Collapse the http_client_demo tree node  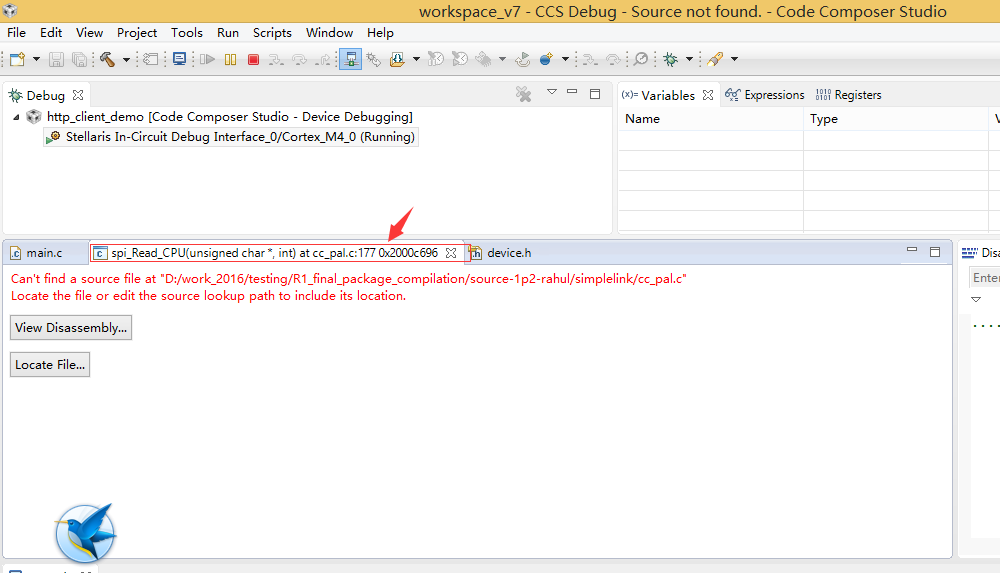pyautogui.click(x=16, y=117)
